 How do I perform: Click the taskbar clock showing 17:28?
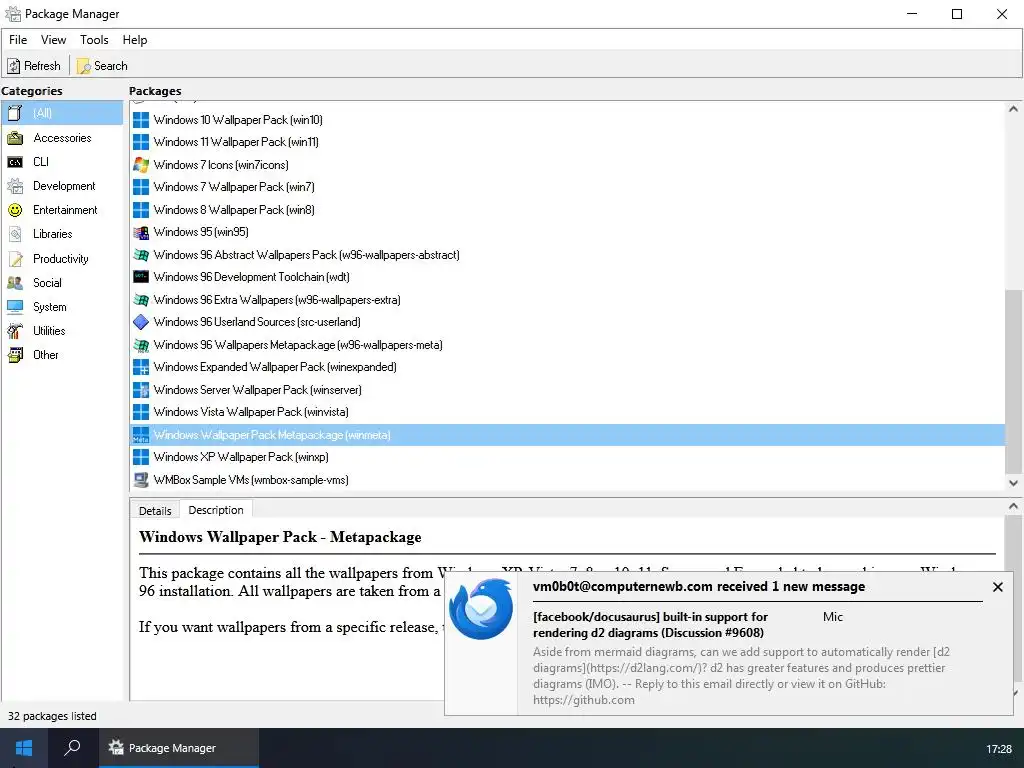(999, 749)
